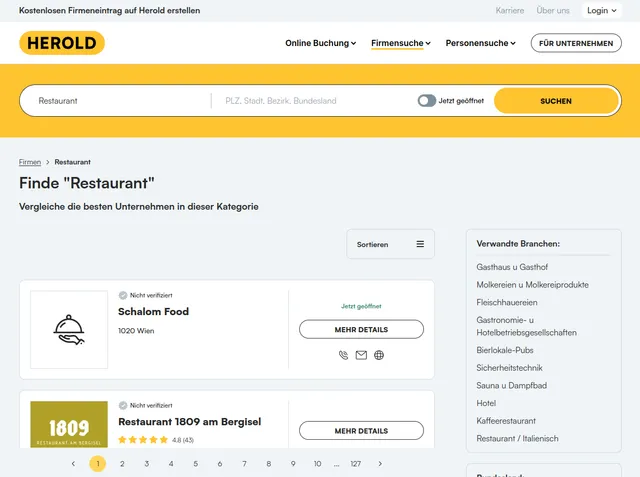
Task: Open Sauna u Dampfbad category
Action: point(511,385)
